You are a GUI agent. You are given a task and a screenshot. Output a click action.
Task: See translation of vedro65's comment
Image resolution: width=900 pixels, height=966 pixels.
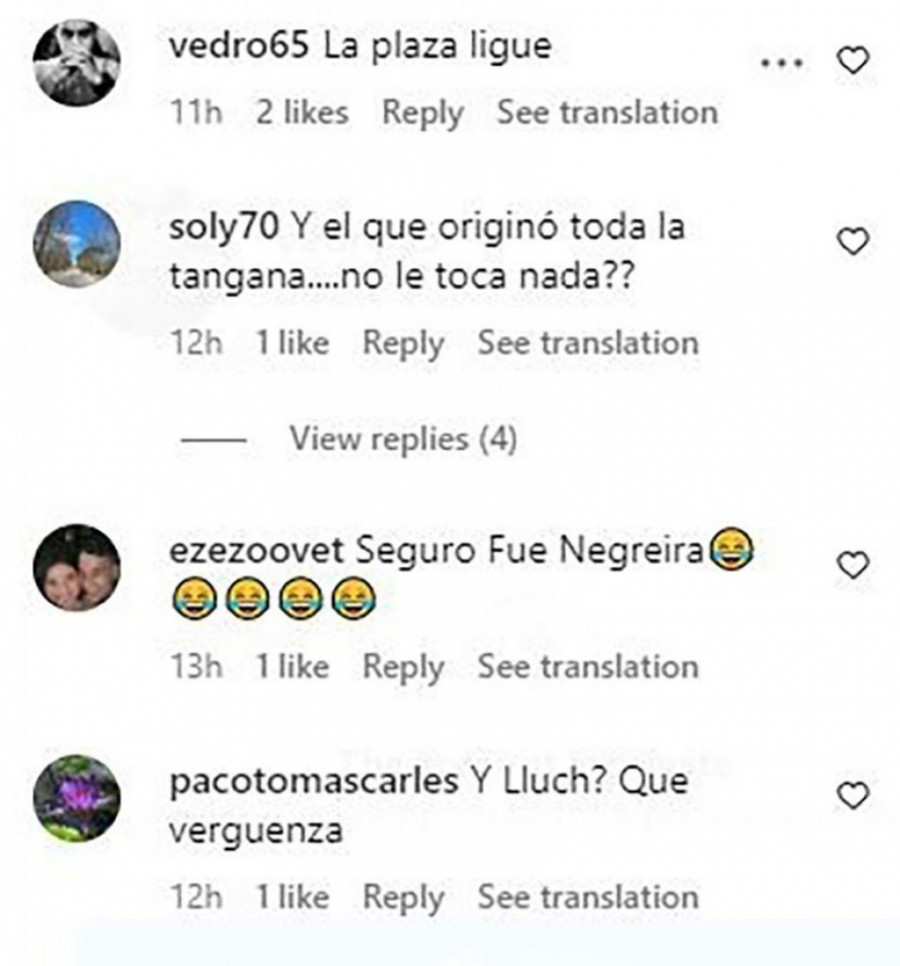click(607, 113)
